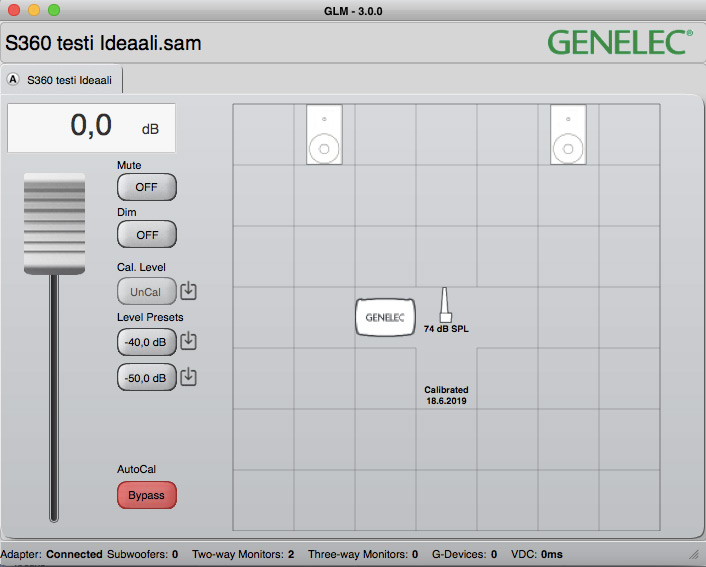The height and width of the screenshot is (567, 706).
Task: Switch to S360 testi Ideaali group tab
Action: coord(62,80)
